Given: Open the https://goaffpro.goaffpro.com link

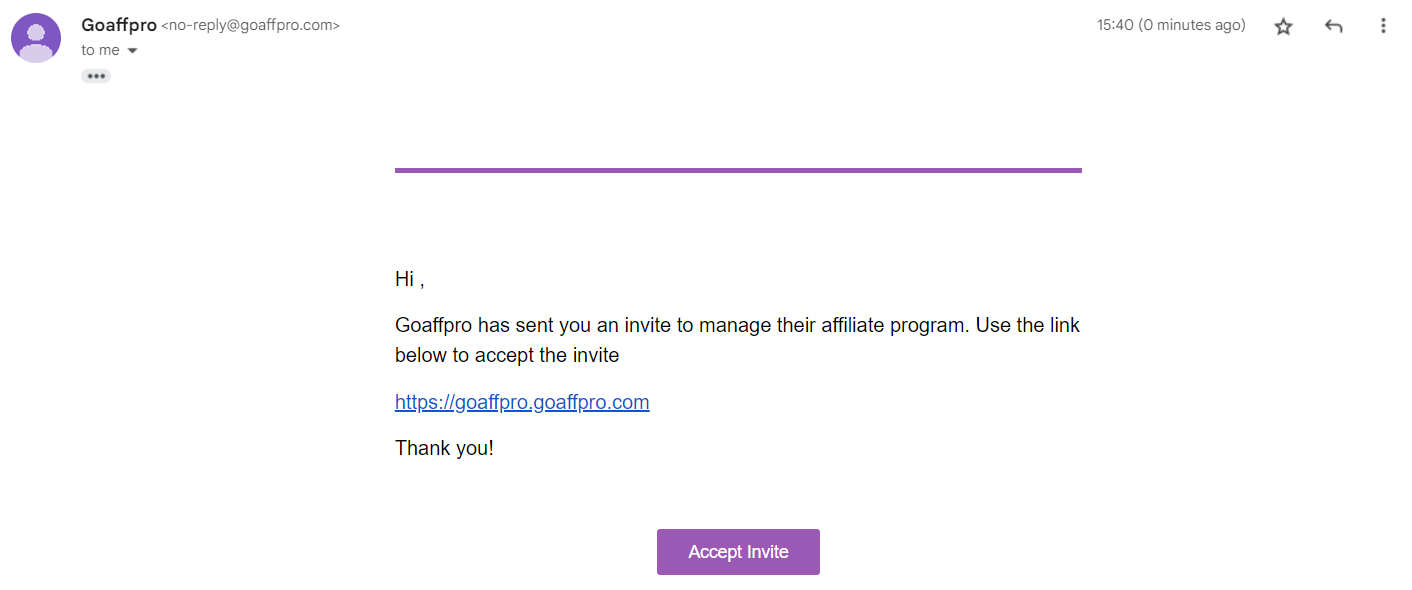Looking at the screenshot, I should tap(522, 402).
